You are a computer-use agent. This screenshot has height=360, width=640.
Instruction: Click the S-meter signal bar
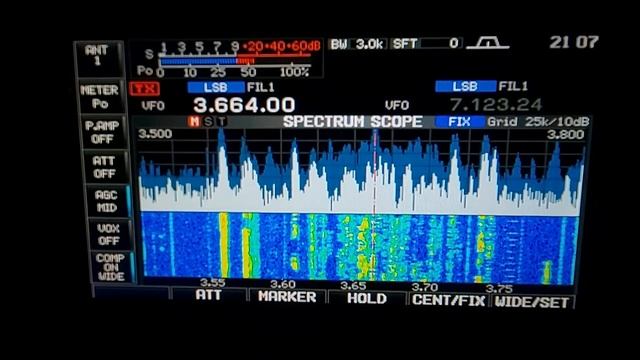(x=207, y=62)
